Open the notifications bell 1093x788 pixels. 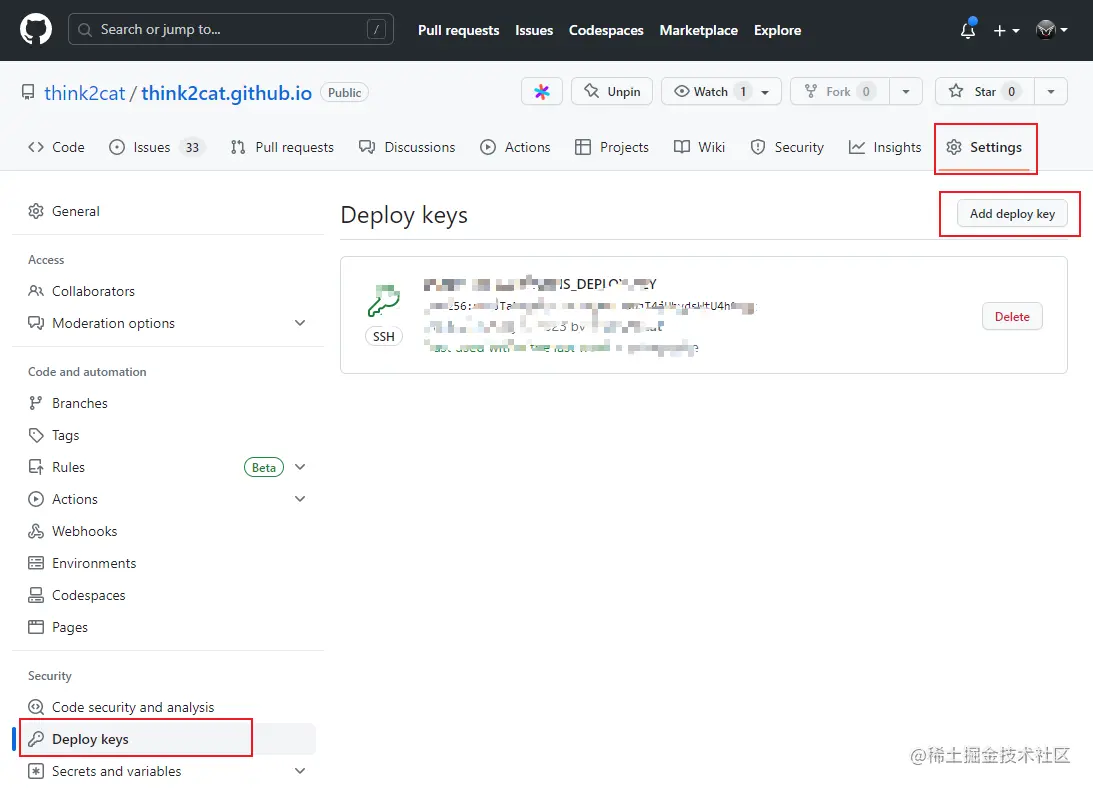[x=968, y=30]
